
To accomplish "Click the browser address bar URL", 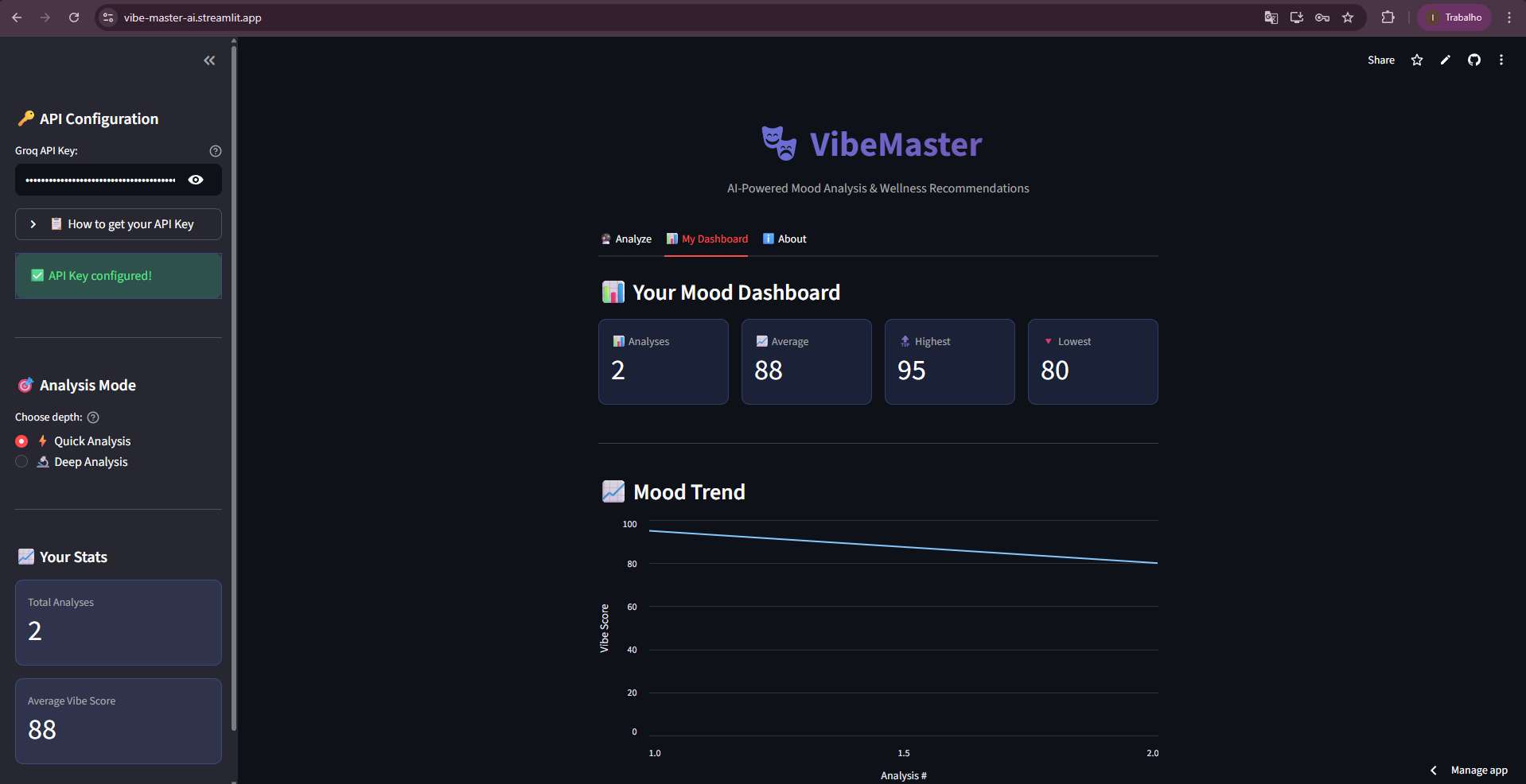I will coord(193,17).
